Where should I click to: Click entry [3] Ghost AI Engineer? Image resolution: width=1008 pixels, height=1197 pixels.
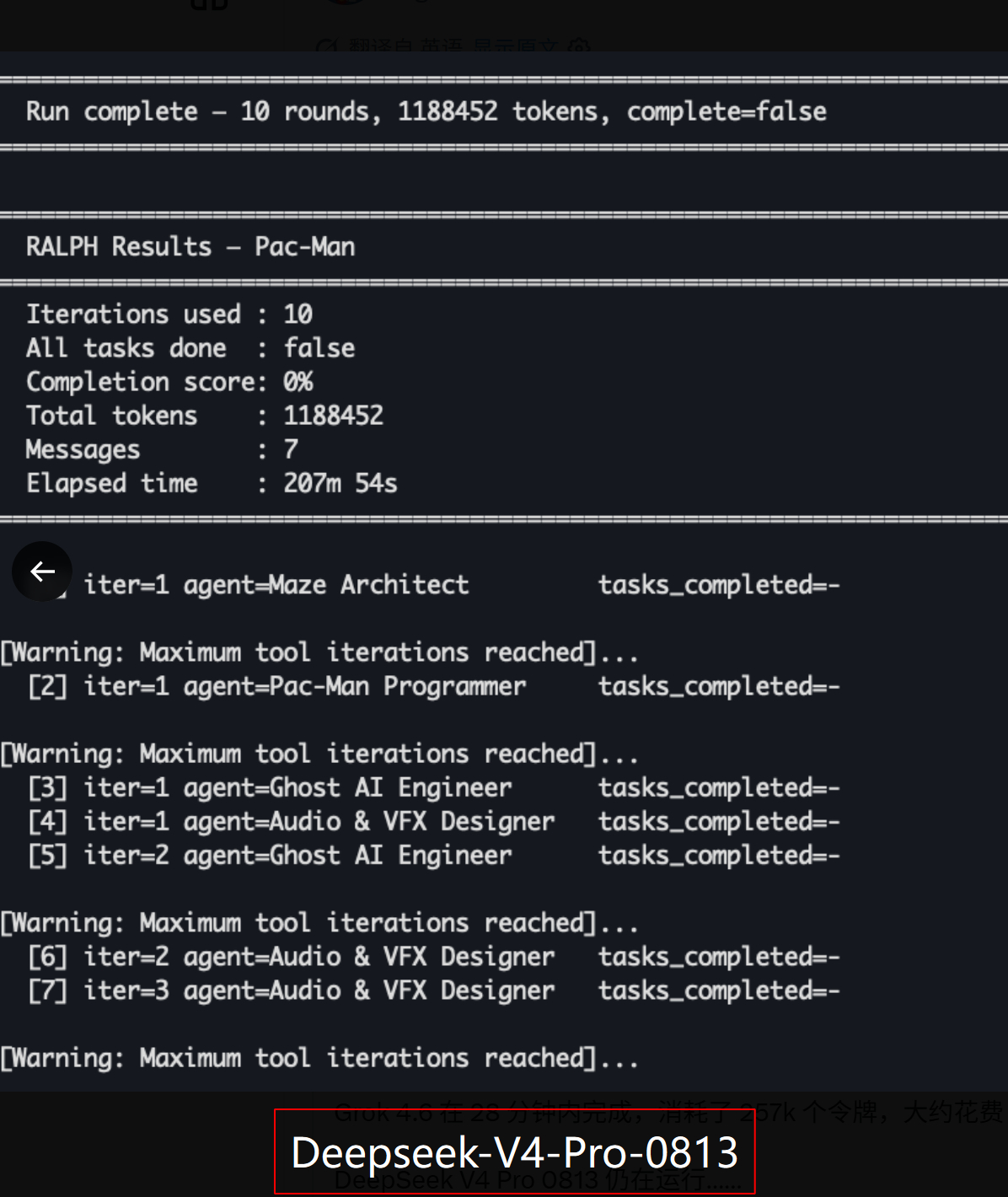pyautogui.click(x=434, y=787)
